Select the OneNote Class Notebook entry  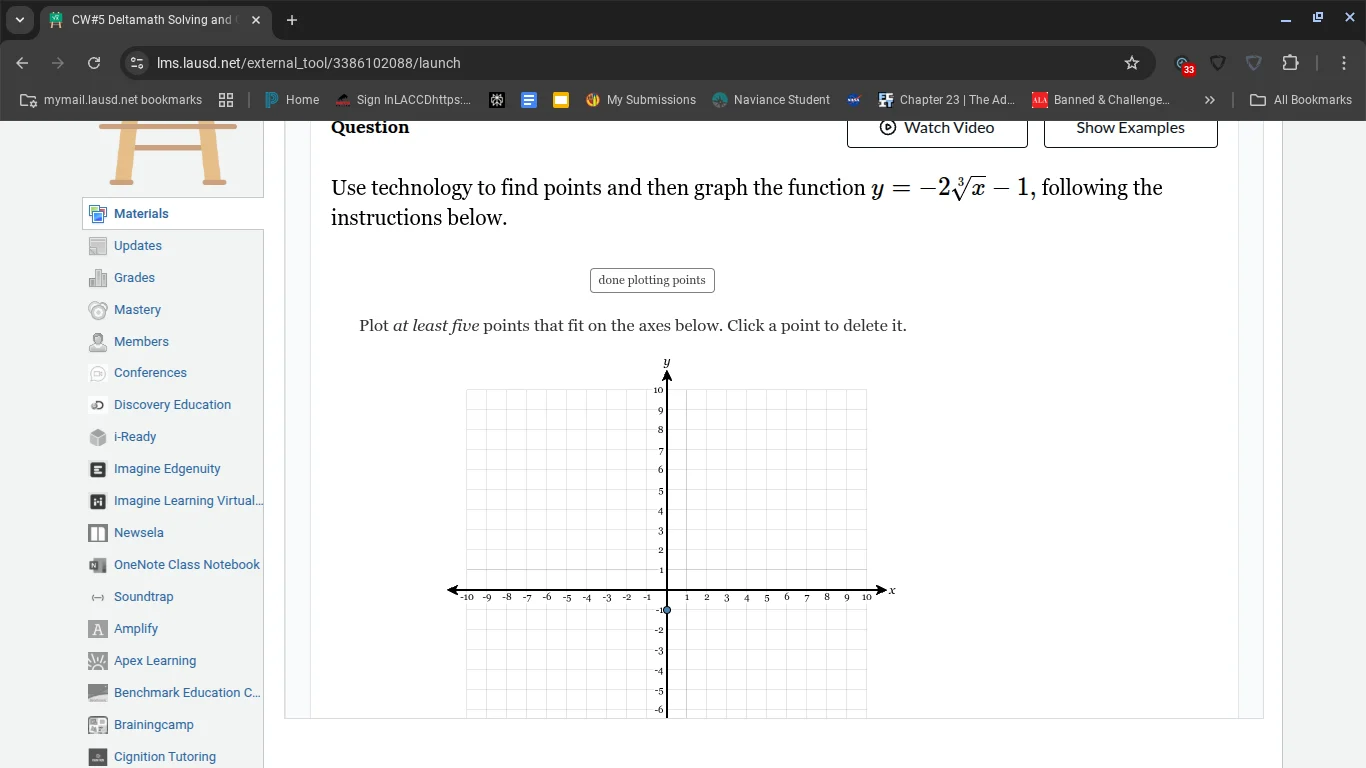187,564
